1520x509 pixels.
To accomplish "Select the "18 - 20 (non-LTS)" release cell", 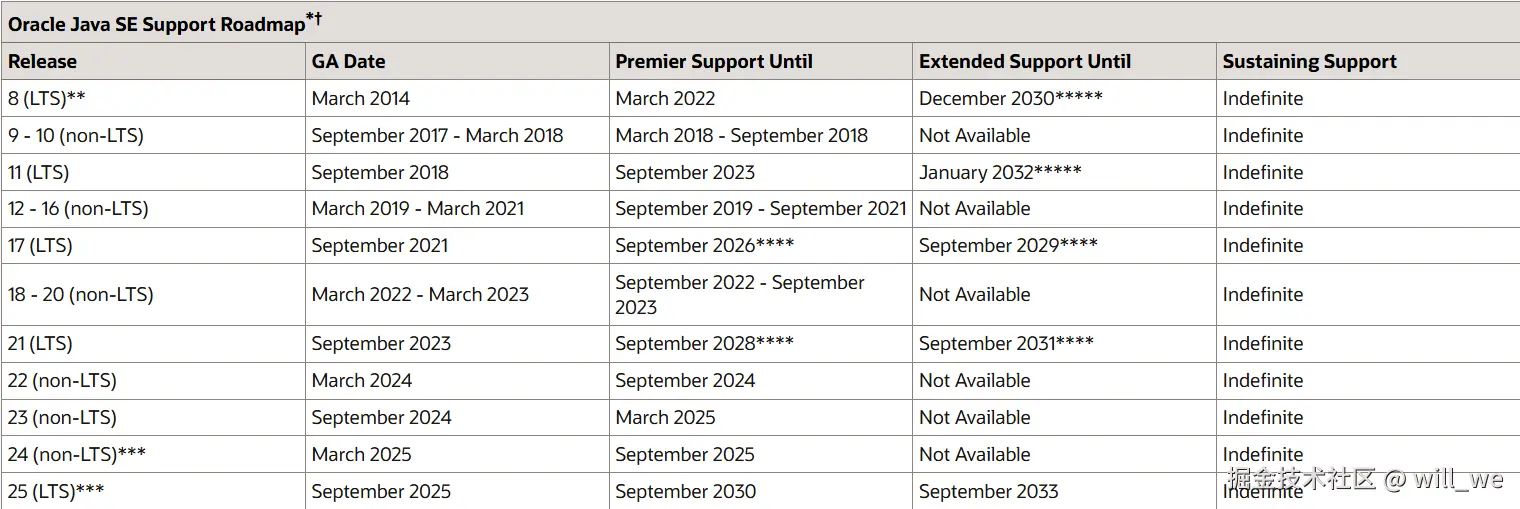I will point(81,294).
